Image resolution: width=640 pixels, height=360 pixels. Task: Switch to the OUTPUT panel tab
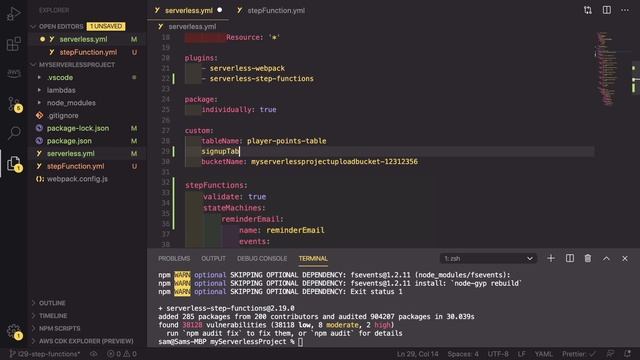[x=213, y=258]
